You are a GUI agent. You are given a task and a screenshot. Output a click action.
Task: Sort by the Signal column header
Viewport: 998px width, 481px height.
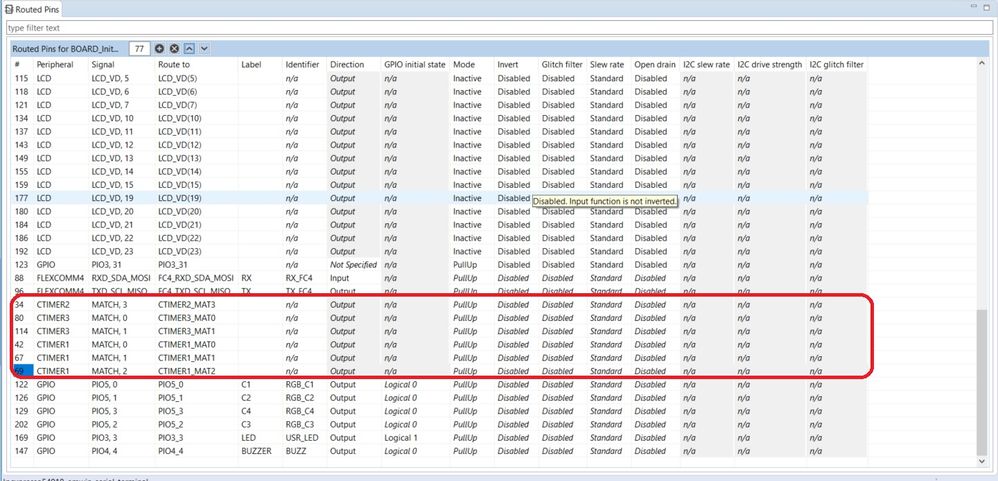tap(103, 65)
